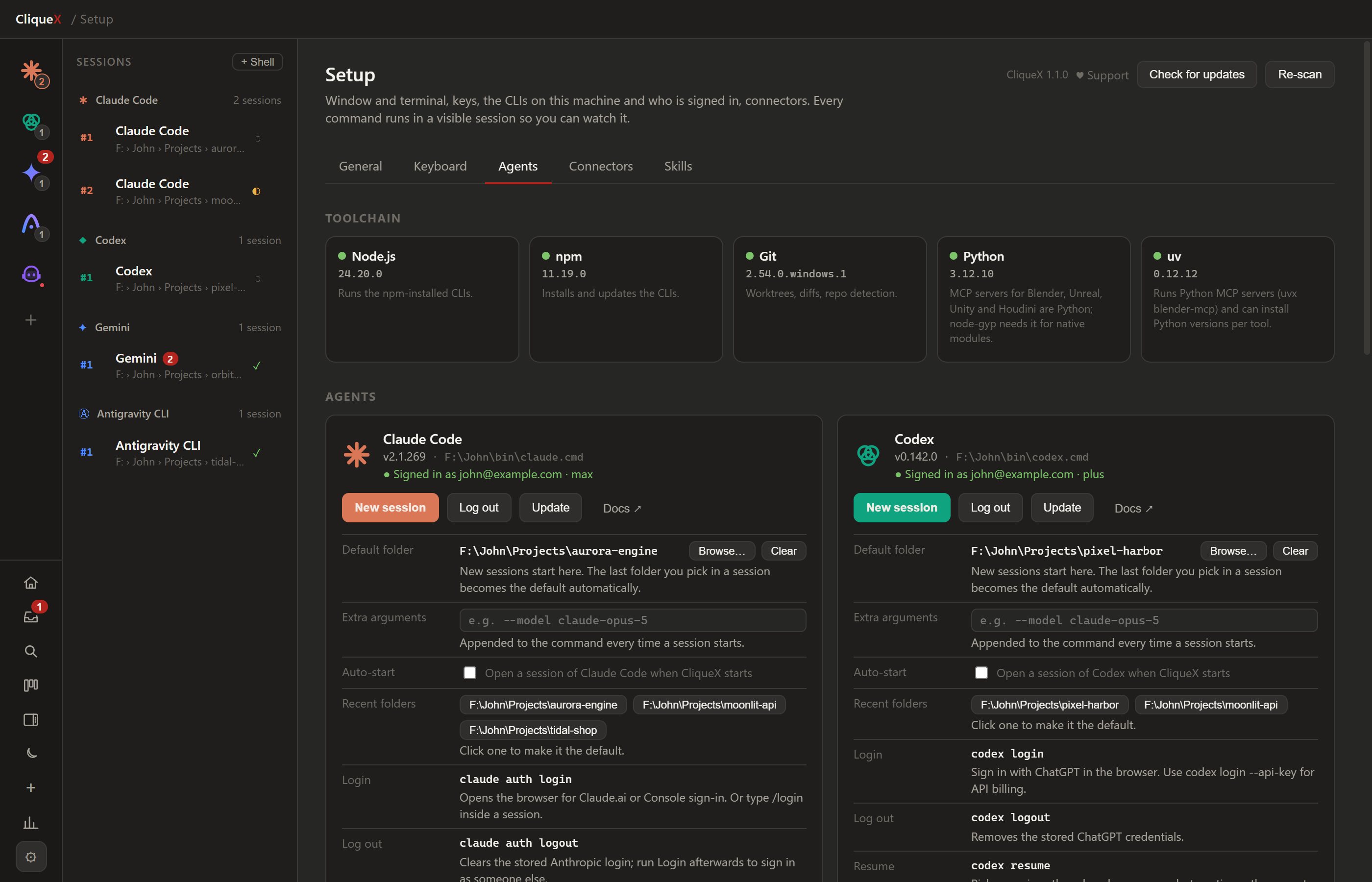Open the Gemini session #1
This screenshot has width=1372, height=882.
click(x=179, y=366)
